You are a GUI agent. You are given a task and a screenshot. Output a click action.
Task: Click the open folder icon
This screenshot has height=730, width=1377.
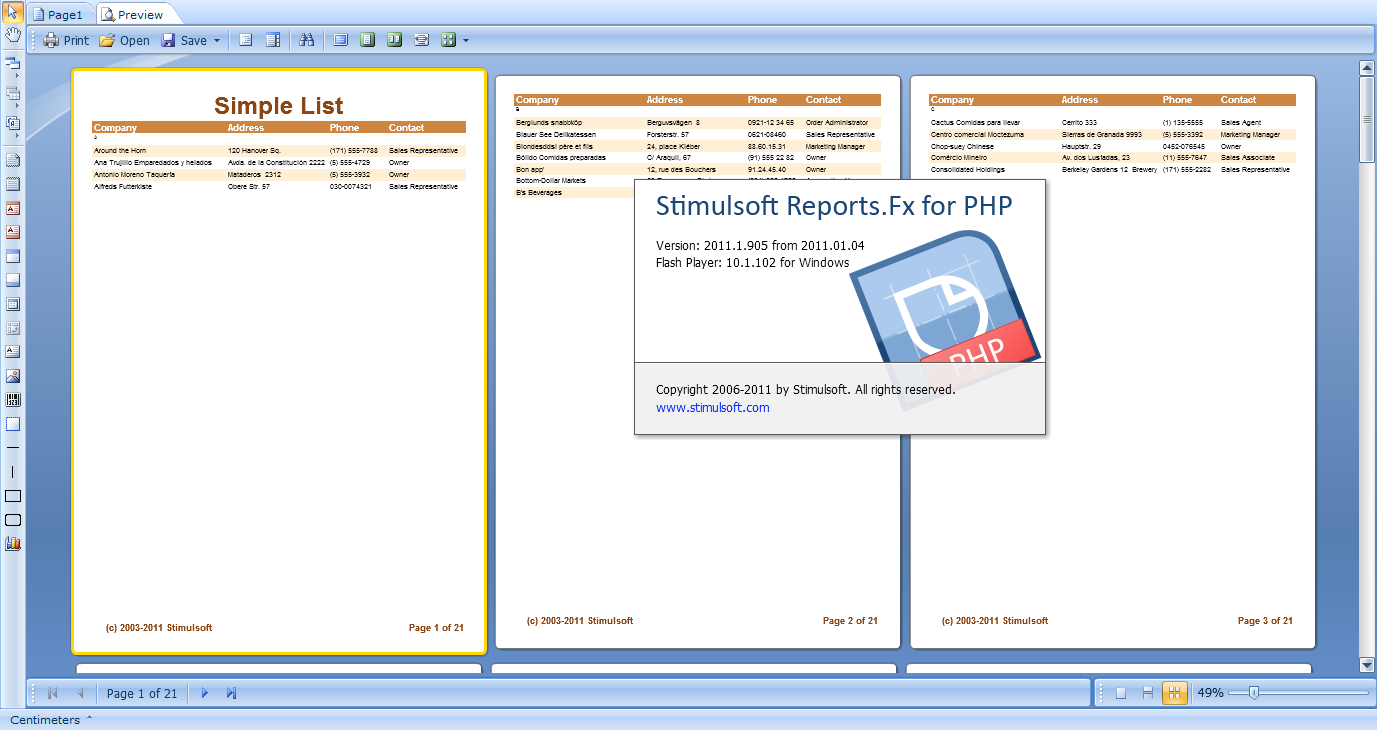pos(107,40)
